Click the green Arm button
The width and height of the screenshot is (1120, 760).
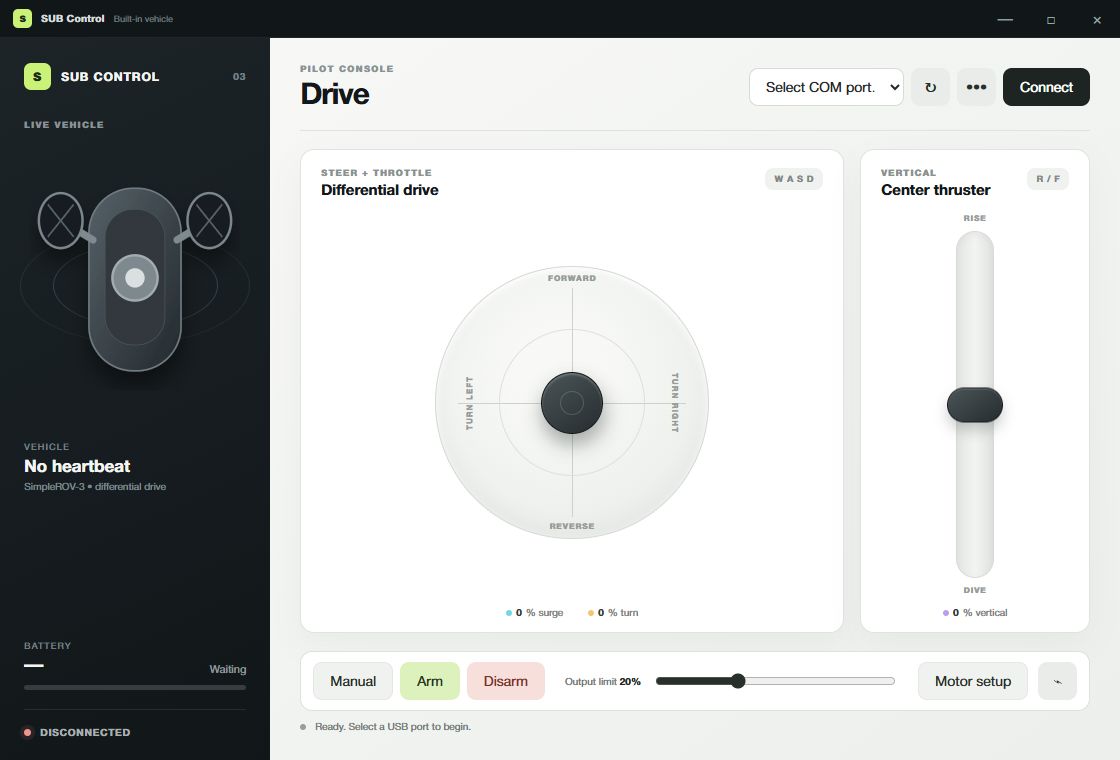[429, 681]
